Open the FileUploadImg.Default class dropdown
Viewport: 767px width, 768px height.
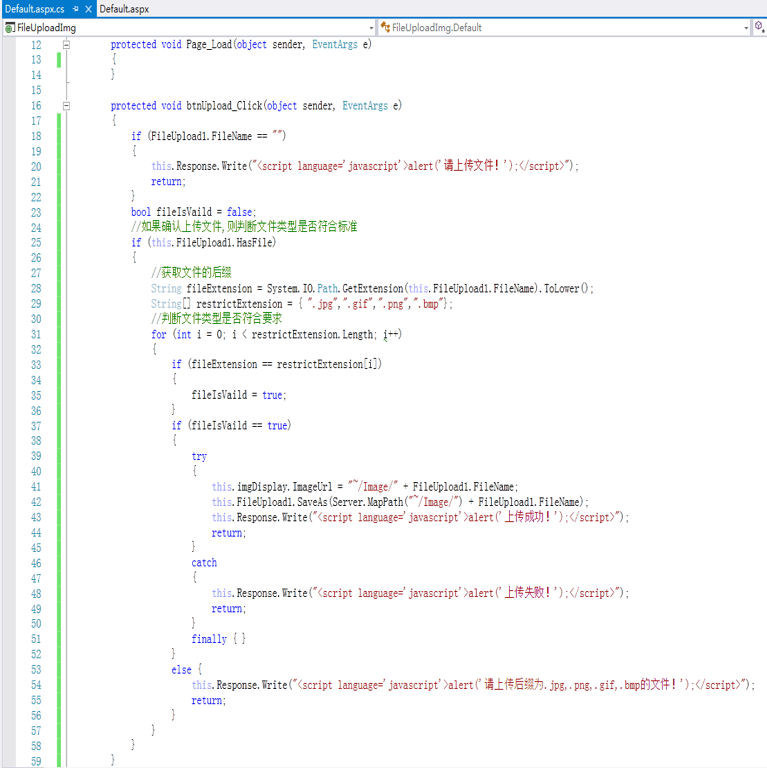click(746, 27)
